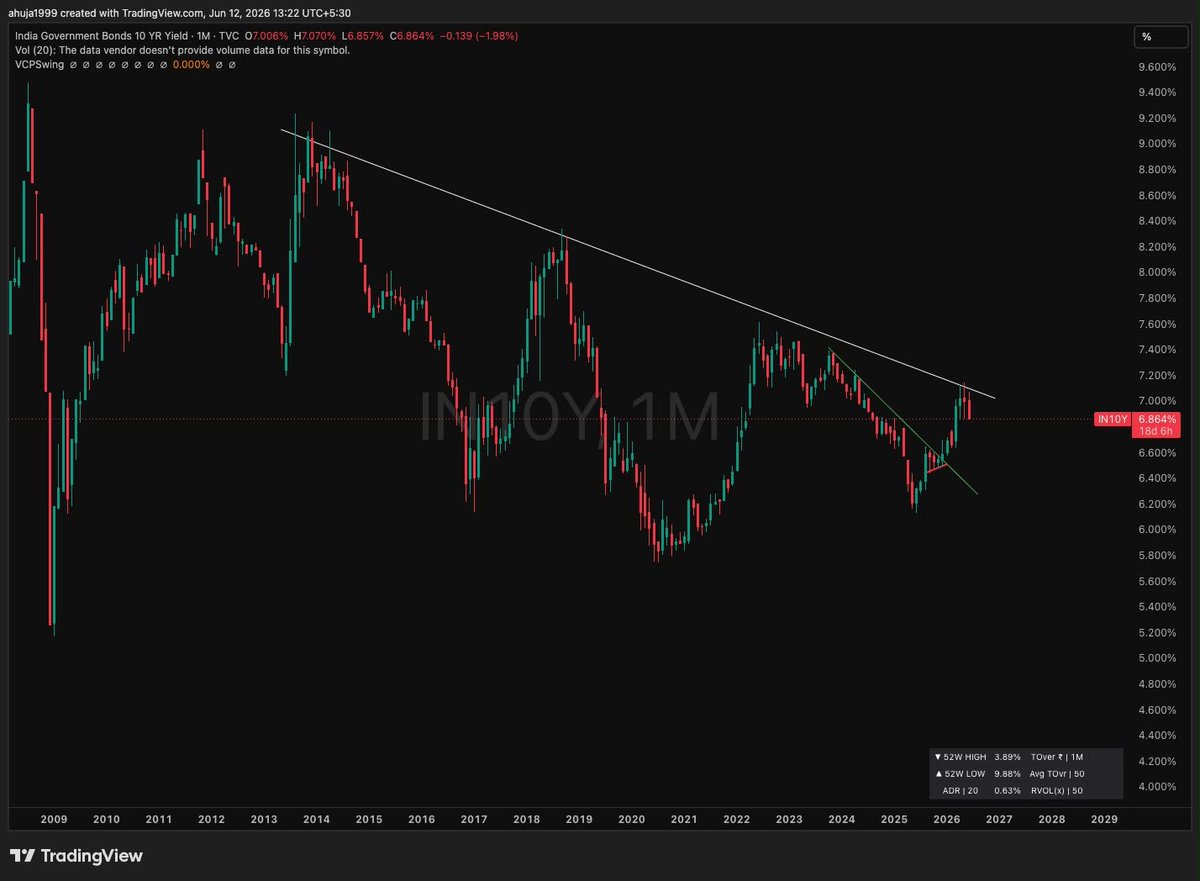Click the 7.200% price axis label
Viewport: 1200px width, 881px height.
point(1157,376)
